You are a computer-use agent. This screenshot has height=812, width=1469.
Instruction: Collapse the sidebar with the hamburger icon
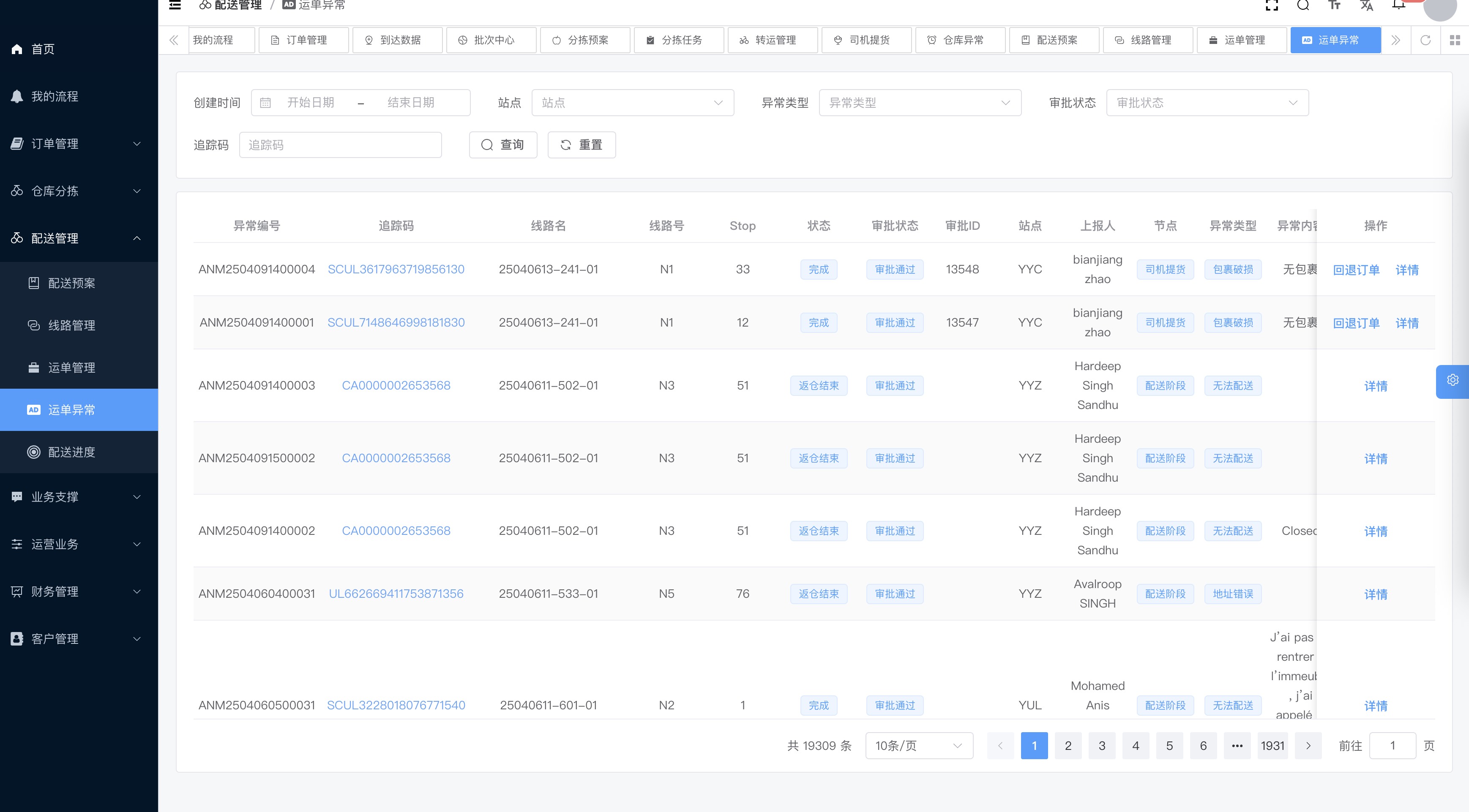pyautogui.click(x=175, y=5)
